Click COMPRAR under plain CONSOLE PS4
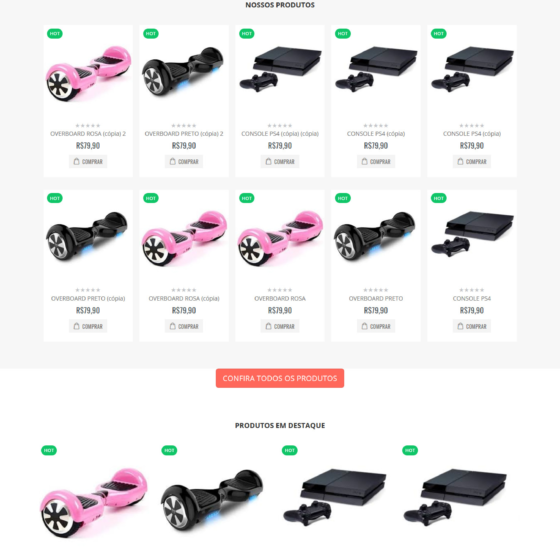This screenshot has height=560, width=560. [x=472, y=326]
